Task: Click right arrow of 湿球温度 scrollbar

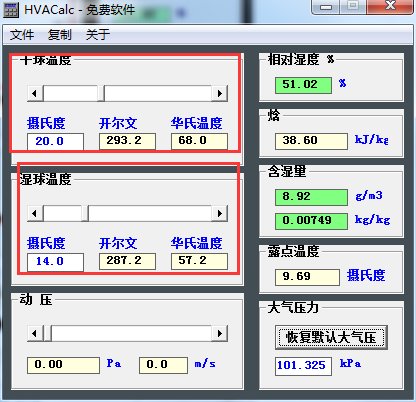Action: click(220, 213)
